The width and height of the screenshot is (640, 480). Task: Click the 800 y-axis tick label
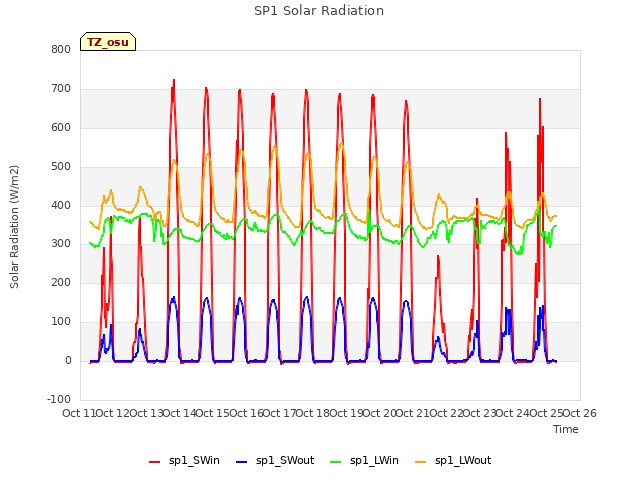(61, 50)
